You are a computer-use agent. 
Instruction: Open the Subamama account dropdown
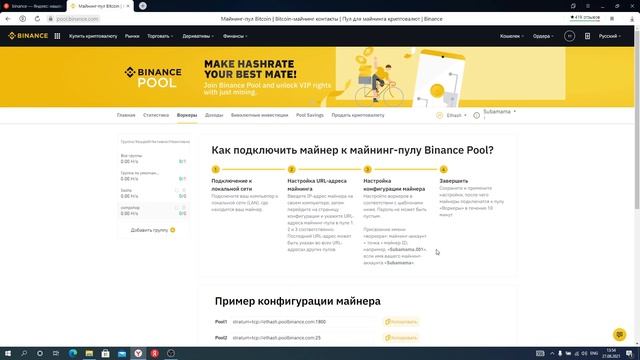pos(499,112)
